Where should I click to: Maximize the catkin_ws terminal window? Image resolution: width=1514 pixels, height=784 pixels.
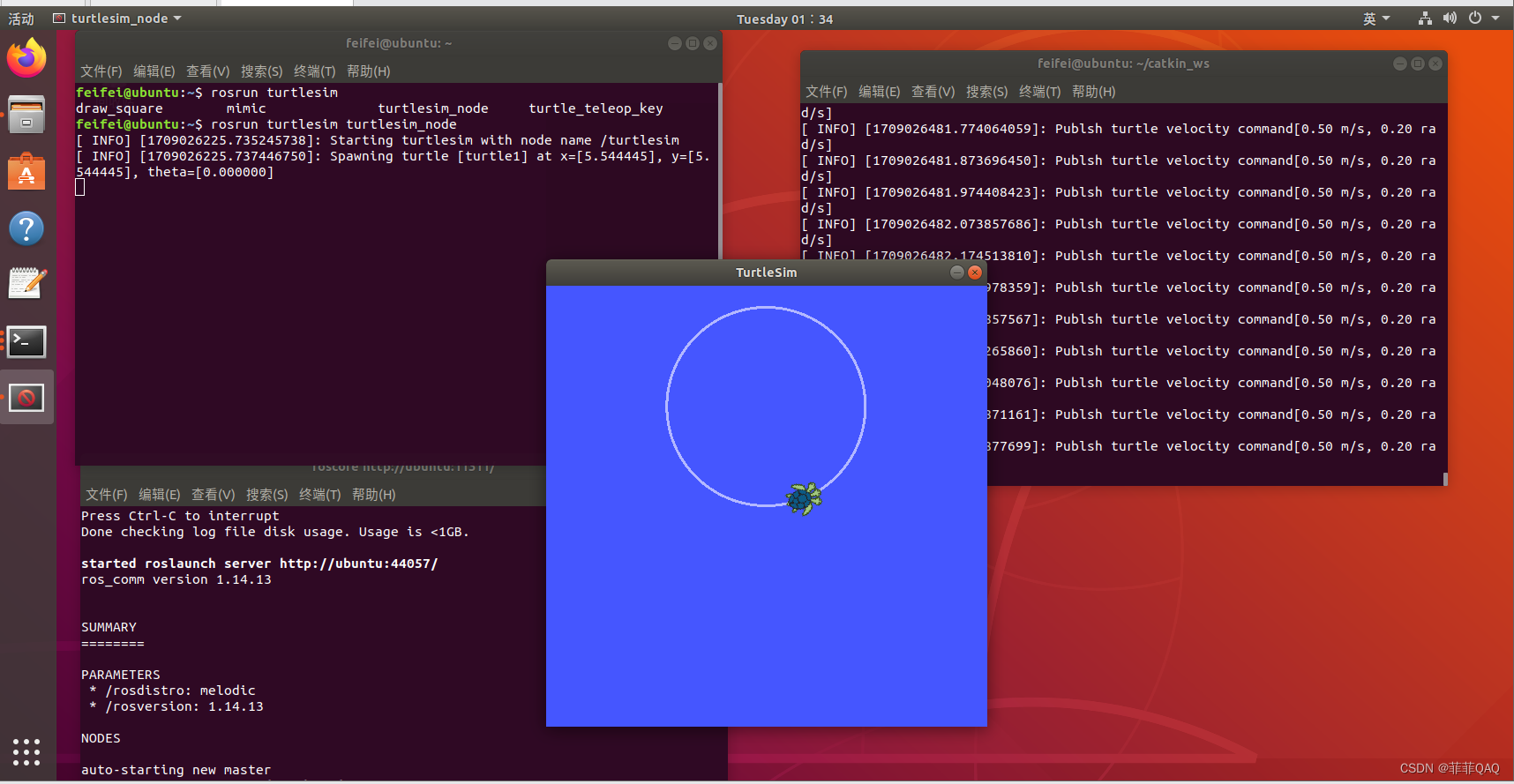point(1418,63)
